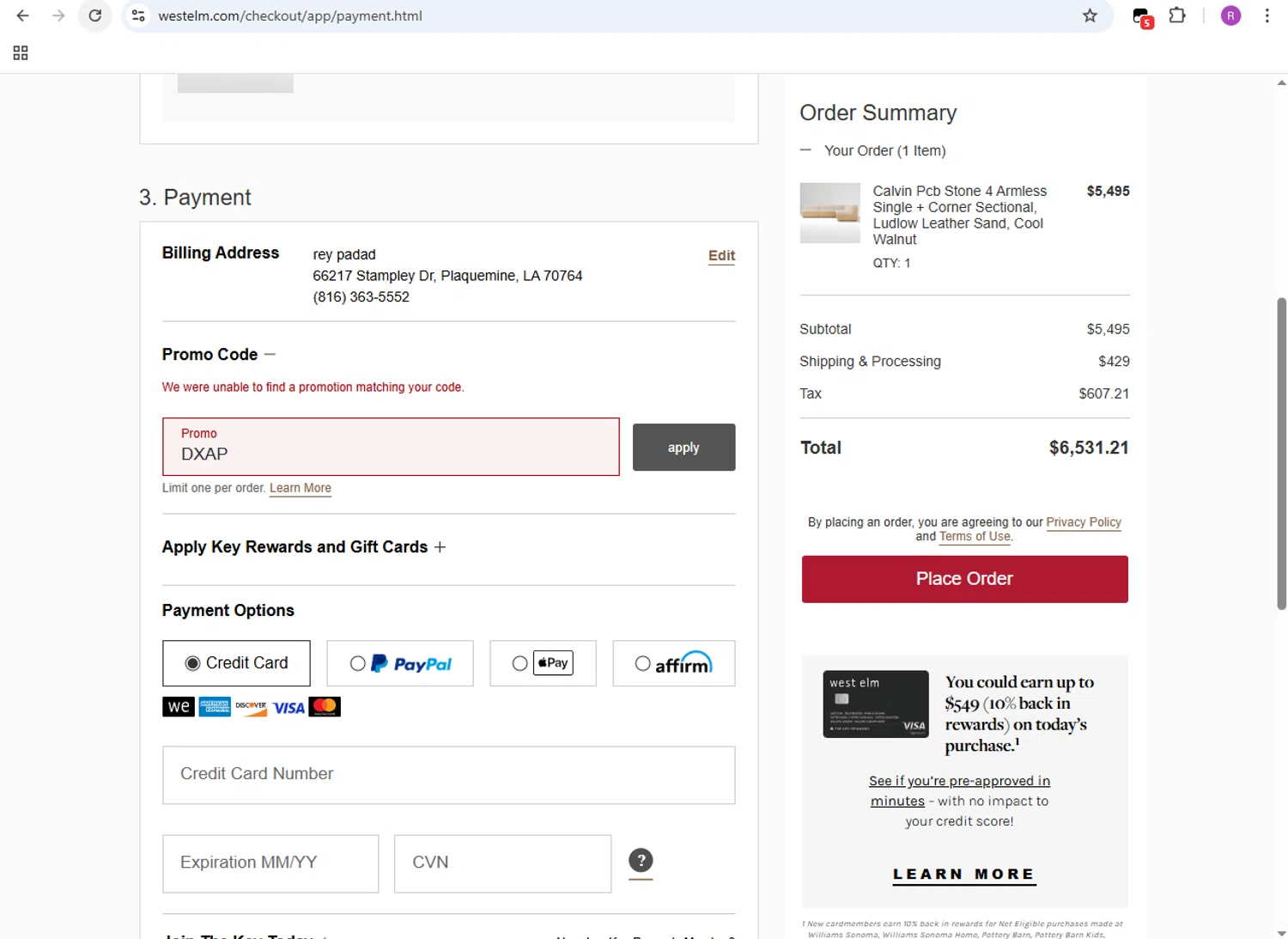Collapse the Promo Code section

click(270, 354)
